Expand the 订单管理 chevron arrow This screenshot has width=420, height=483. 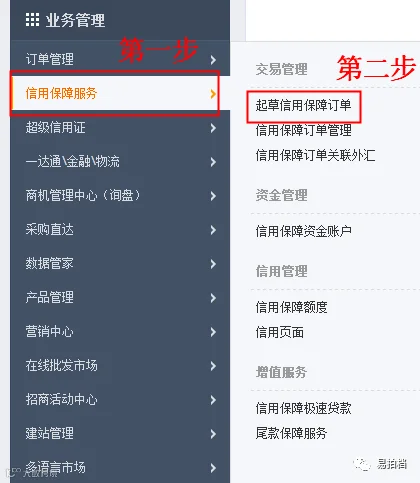[x=213, y=60]
